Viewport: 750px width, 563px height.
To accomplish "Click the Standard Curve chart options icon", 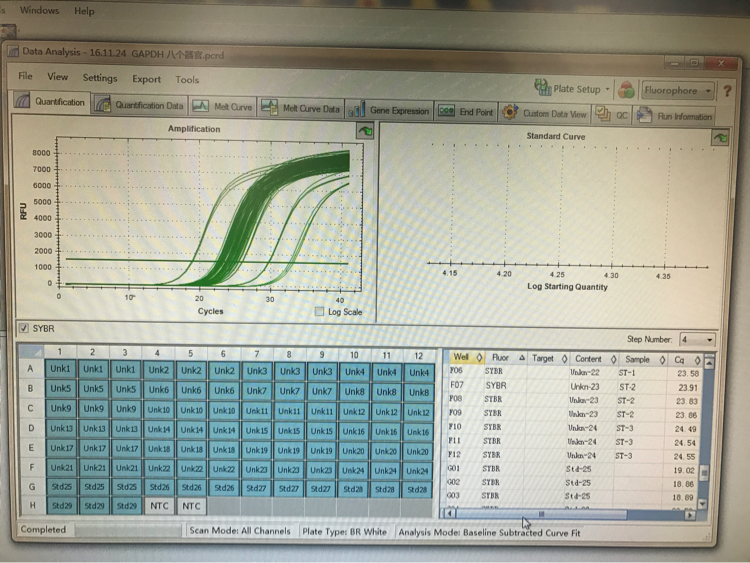I will [x=720, y=138].
